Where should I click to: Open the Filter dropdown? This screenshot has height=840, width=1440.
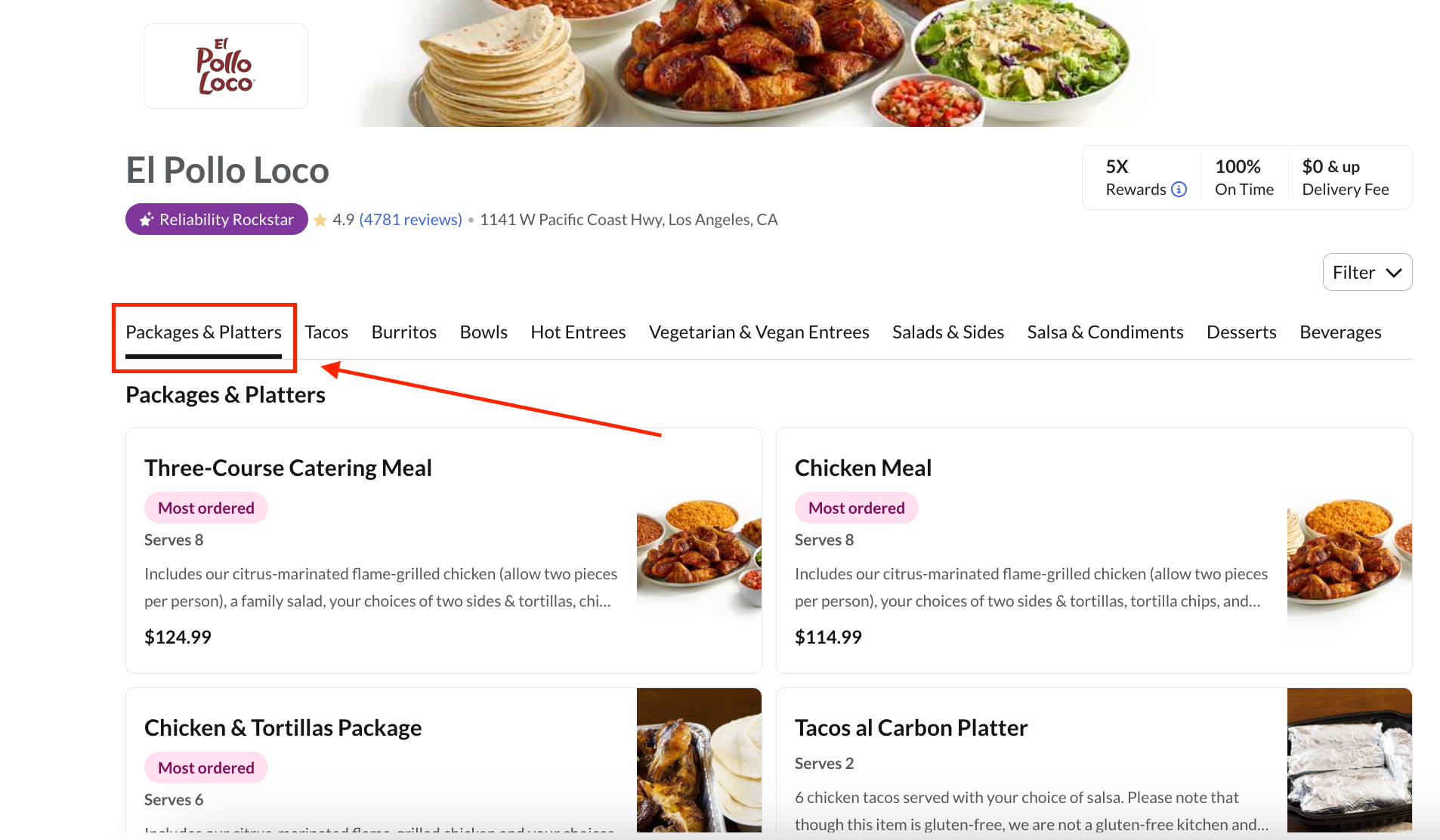coord(1367,272)
